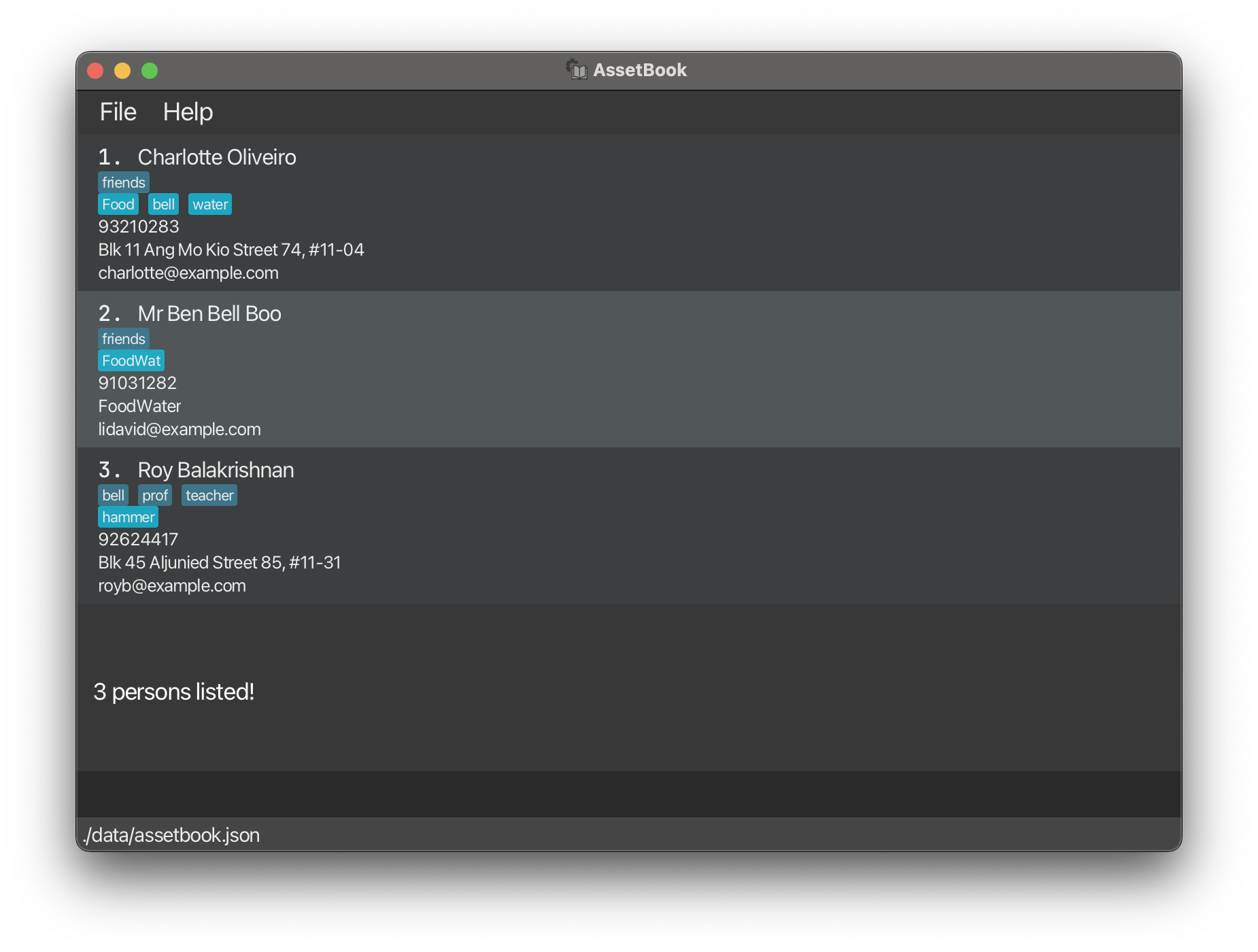
Task: Click phone number 91031282
Action: pyautogui.click(x=137, y=383)
